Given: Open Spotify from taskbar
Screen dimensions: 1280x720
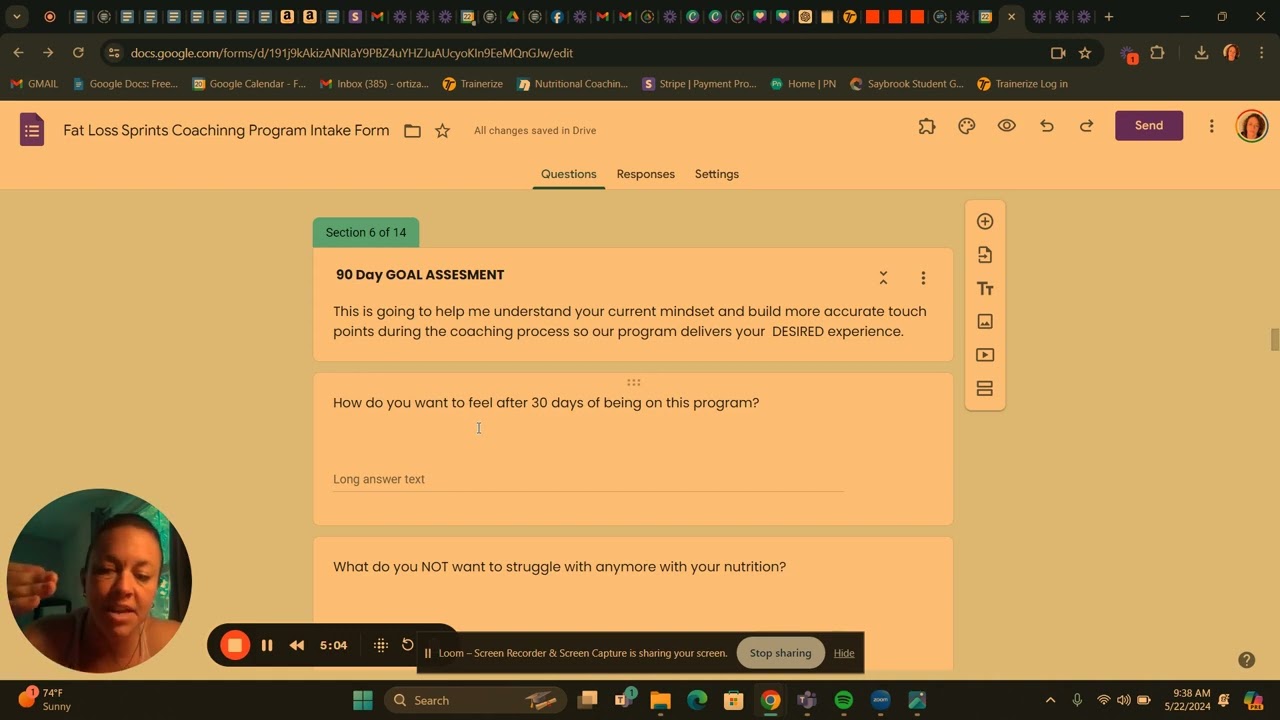Looking at the screenshot, I should coord(843,700).
